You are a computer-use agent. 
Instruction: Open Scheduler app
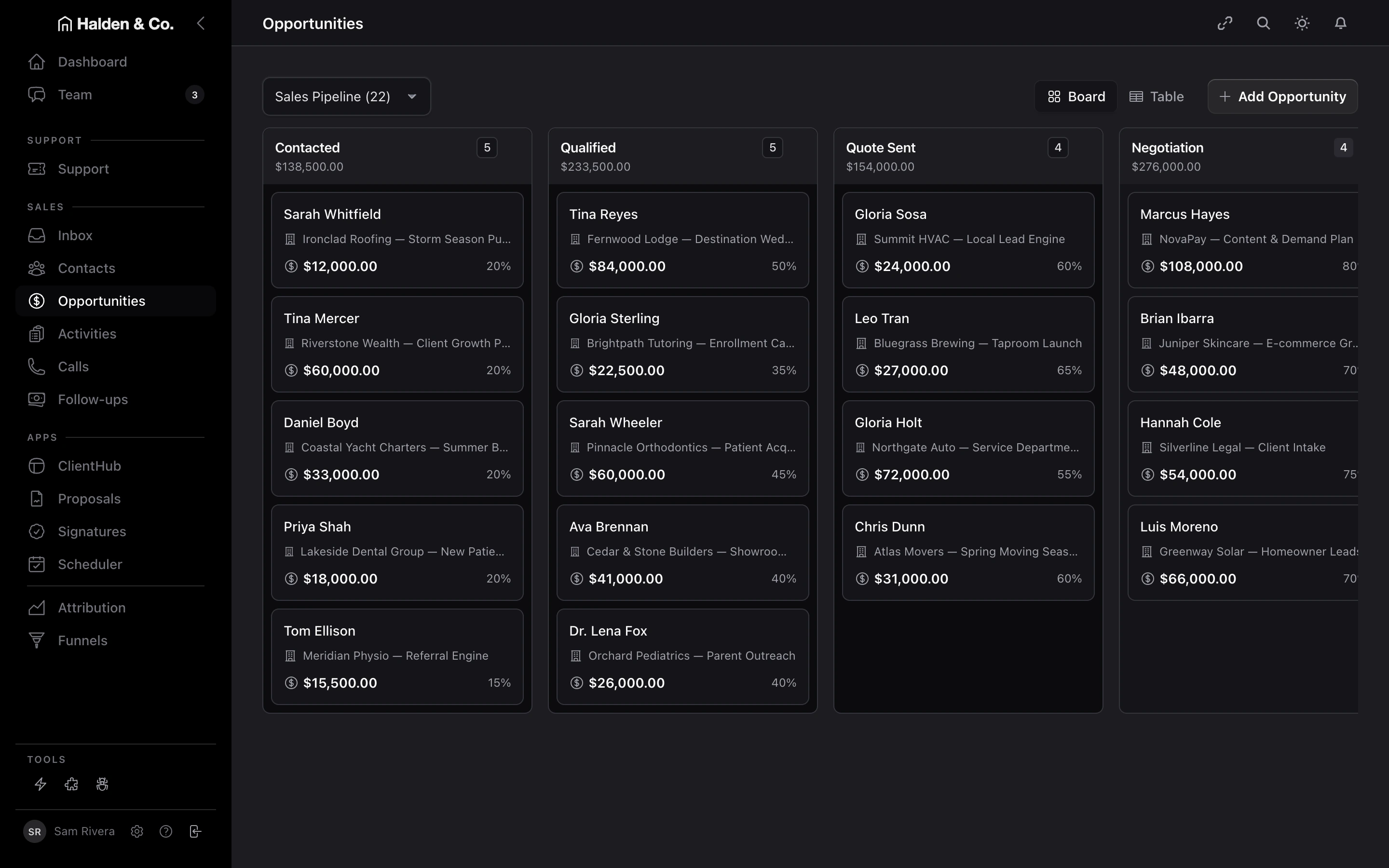pos(116,564)
